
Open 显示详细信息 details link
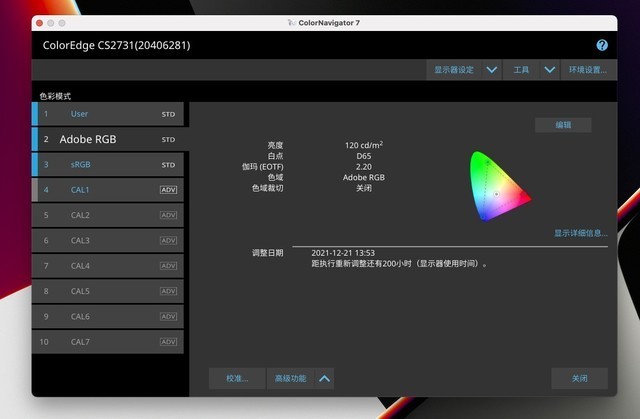click(580, 233)
